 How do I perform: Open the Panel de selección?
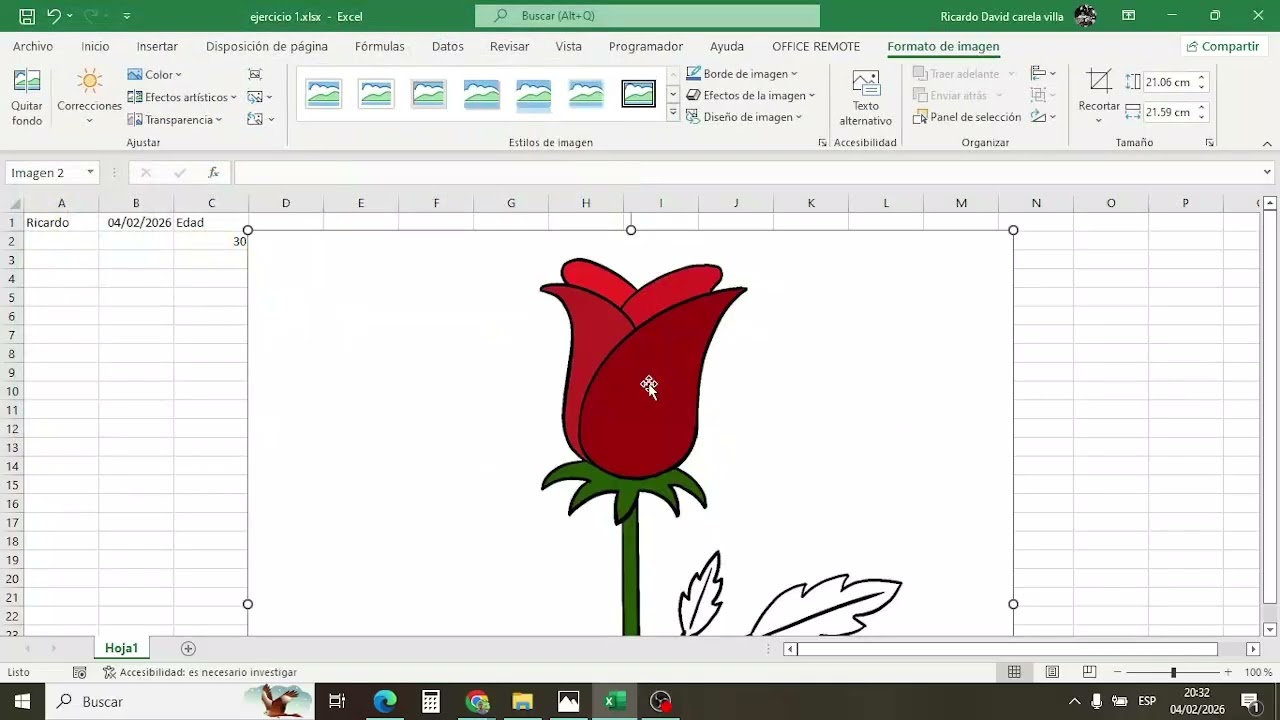click(x=967, y=117)
